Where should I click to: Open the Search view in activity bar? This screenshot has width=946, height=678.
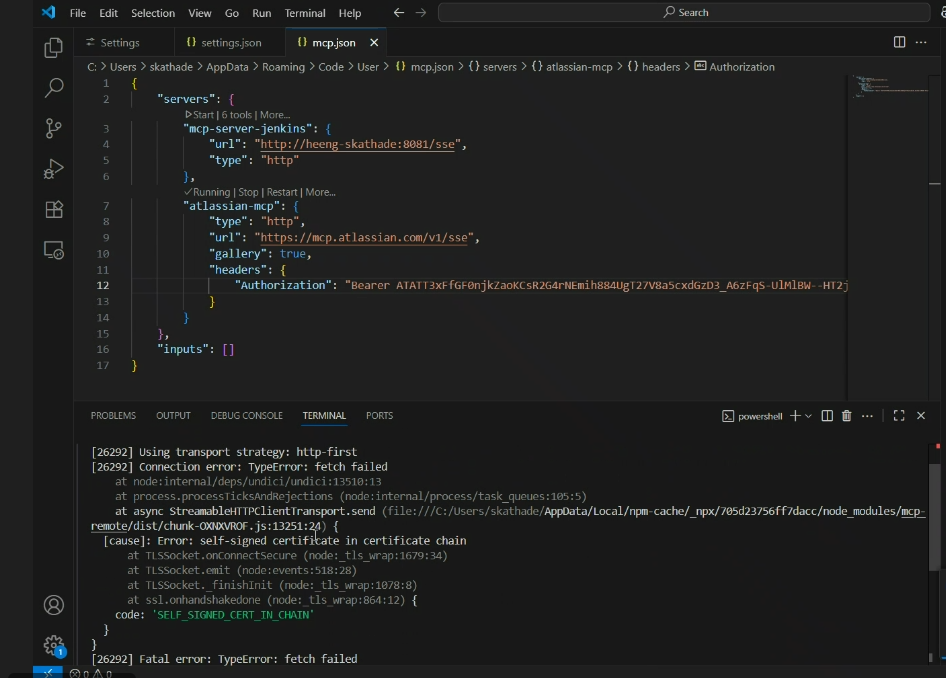(53, 88)
